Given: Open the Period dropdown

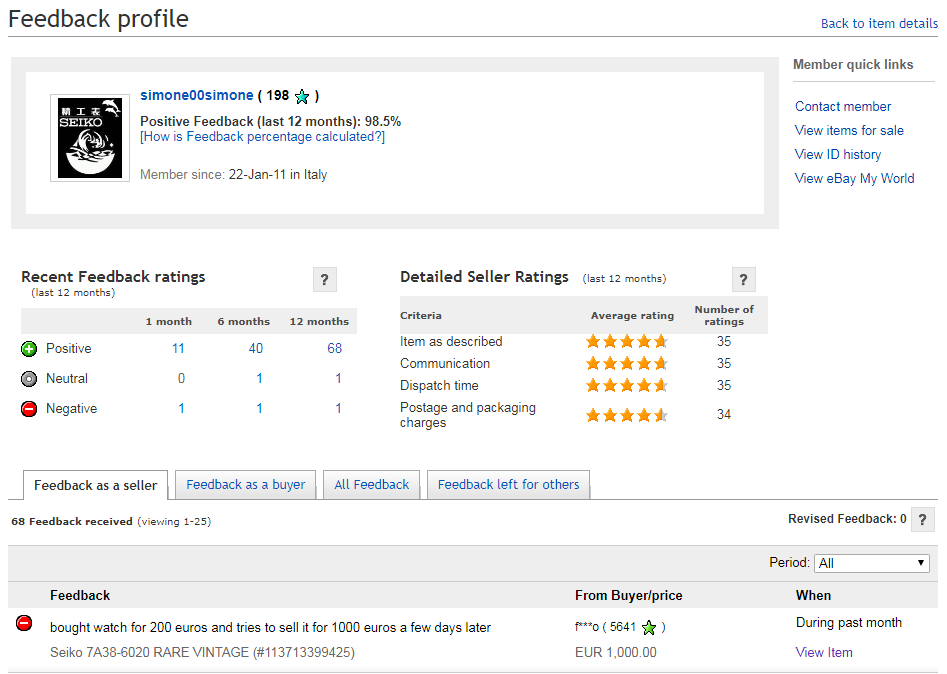Looking at the screenshot, I should (871, 563).
